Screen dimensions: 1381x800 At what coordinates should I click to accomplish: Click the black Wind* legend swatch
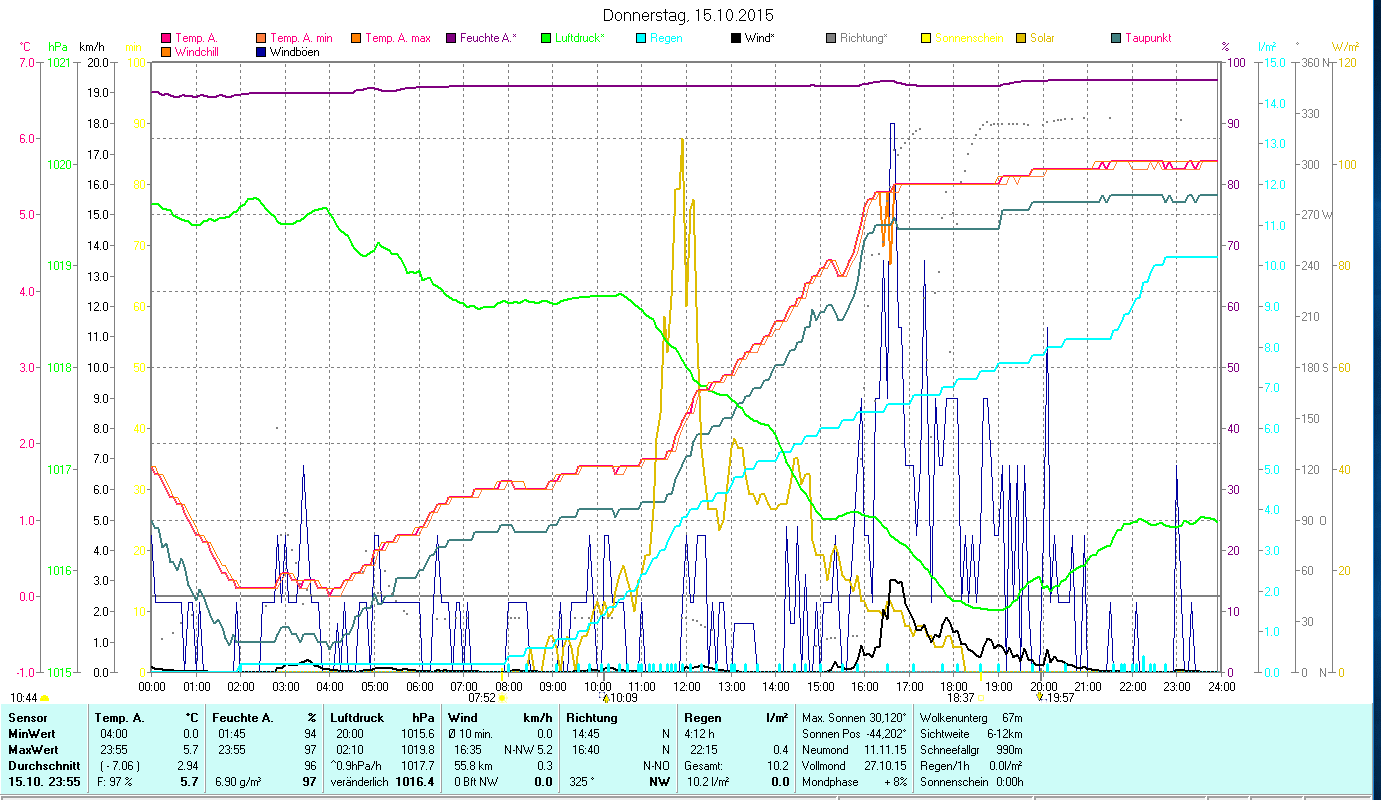click(735, 38)
